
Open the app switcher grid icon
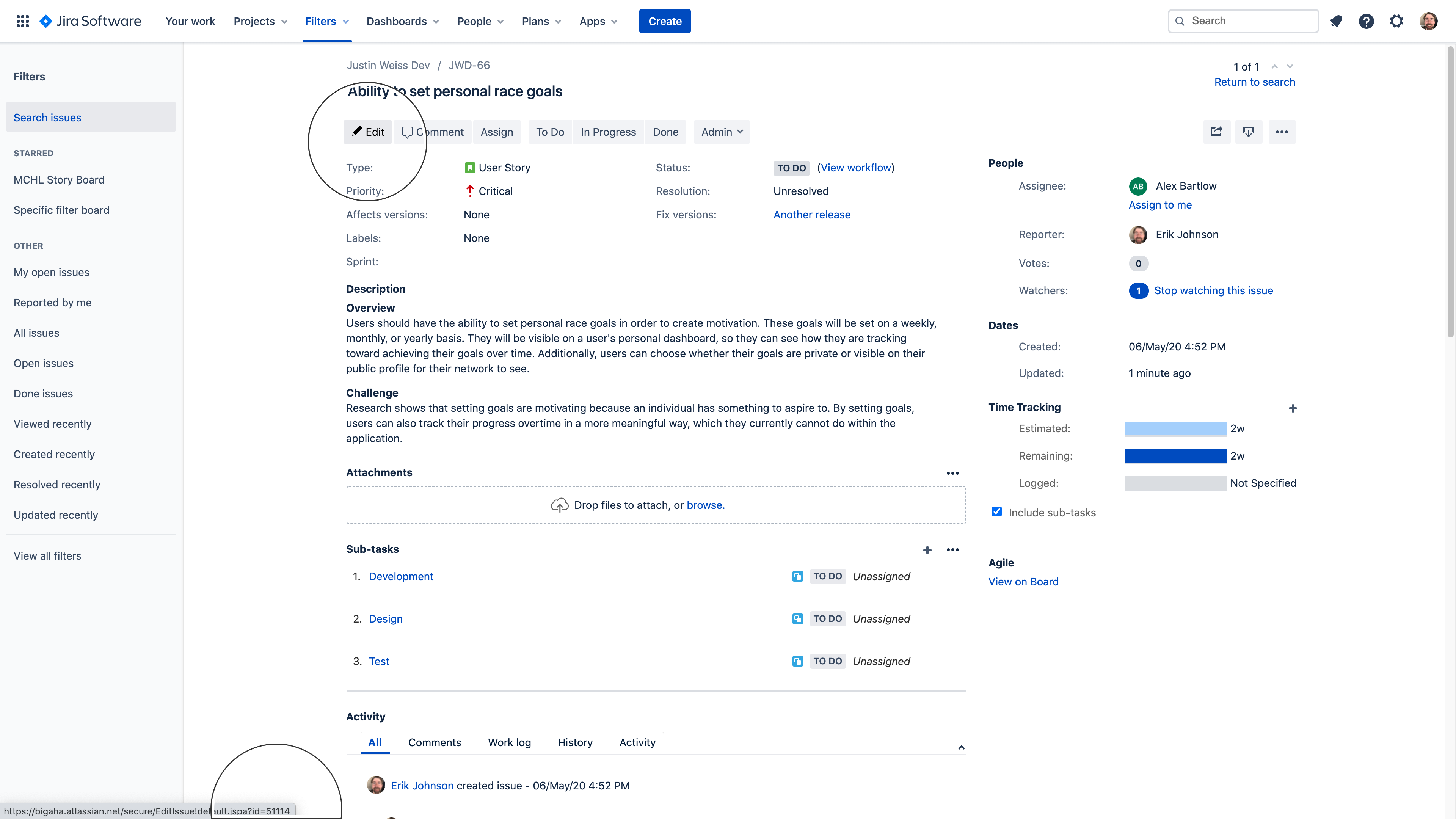point(23,21)
